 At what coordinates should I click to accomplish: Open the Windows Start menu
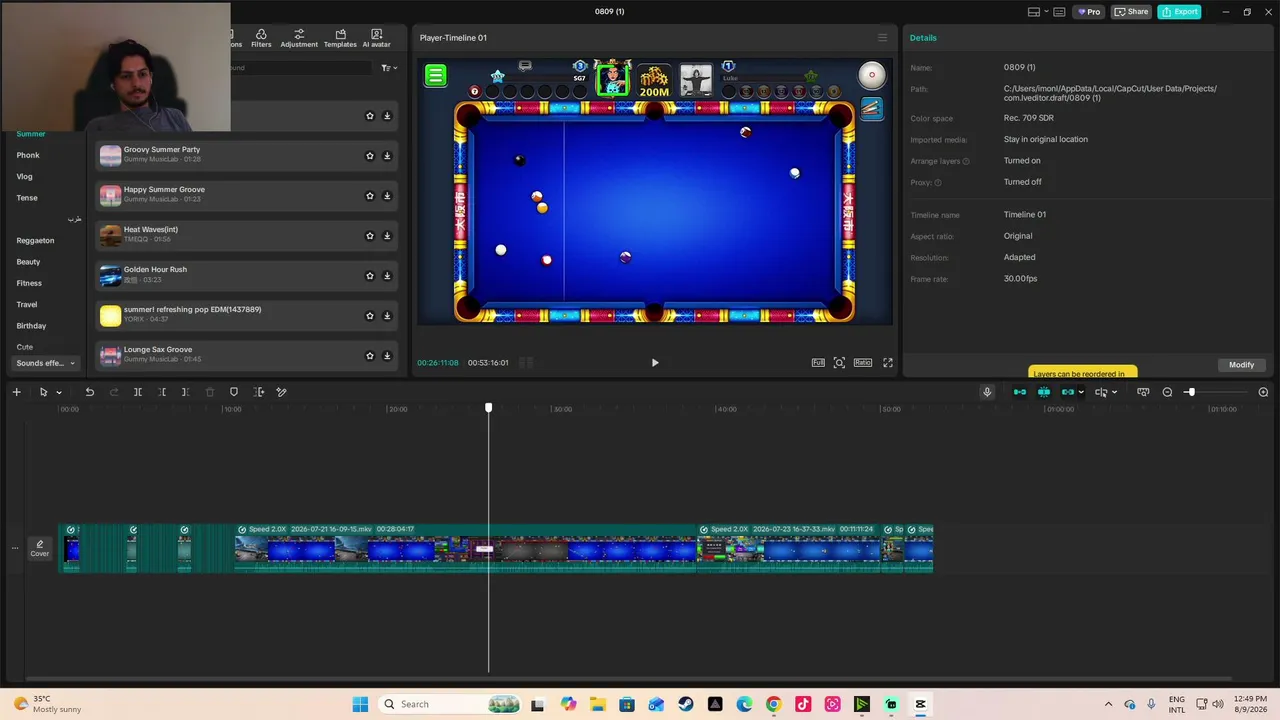360,704
